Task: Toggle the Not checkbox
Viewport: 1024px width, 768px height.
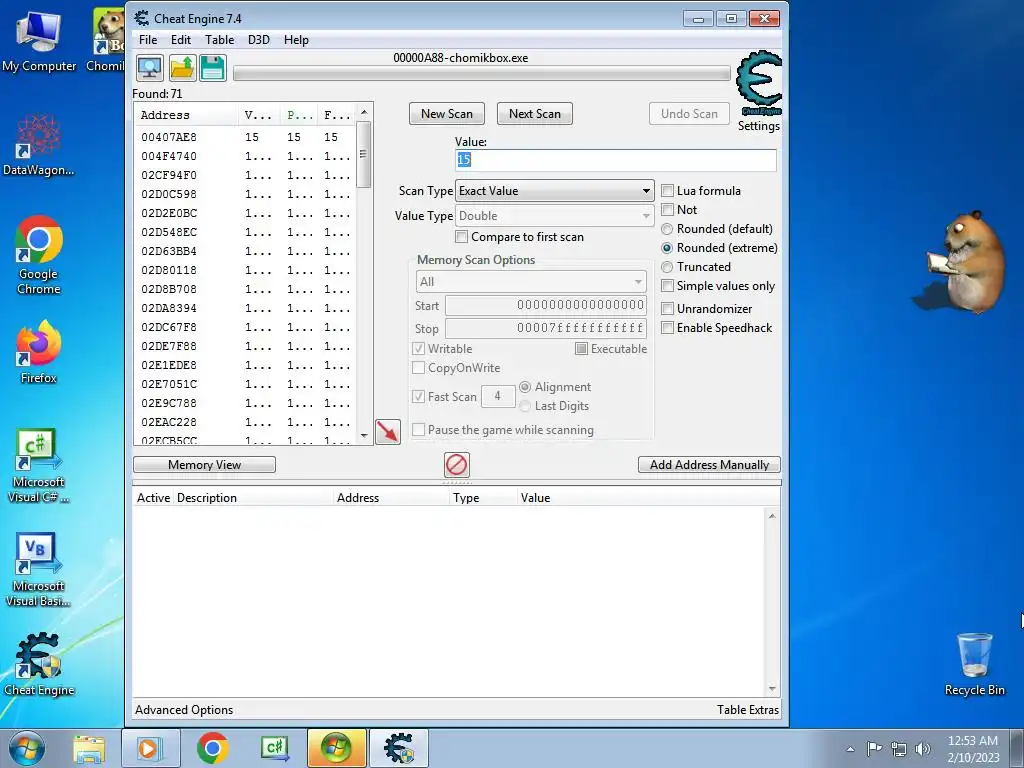Action: [667, 210]
